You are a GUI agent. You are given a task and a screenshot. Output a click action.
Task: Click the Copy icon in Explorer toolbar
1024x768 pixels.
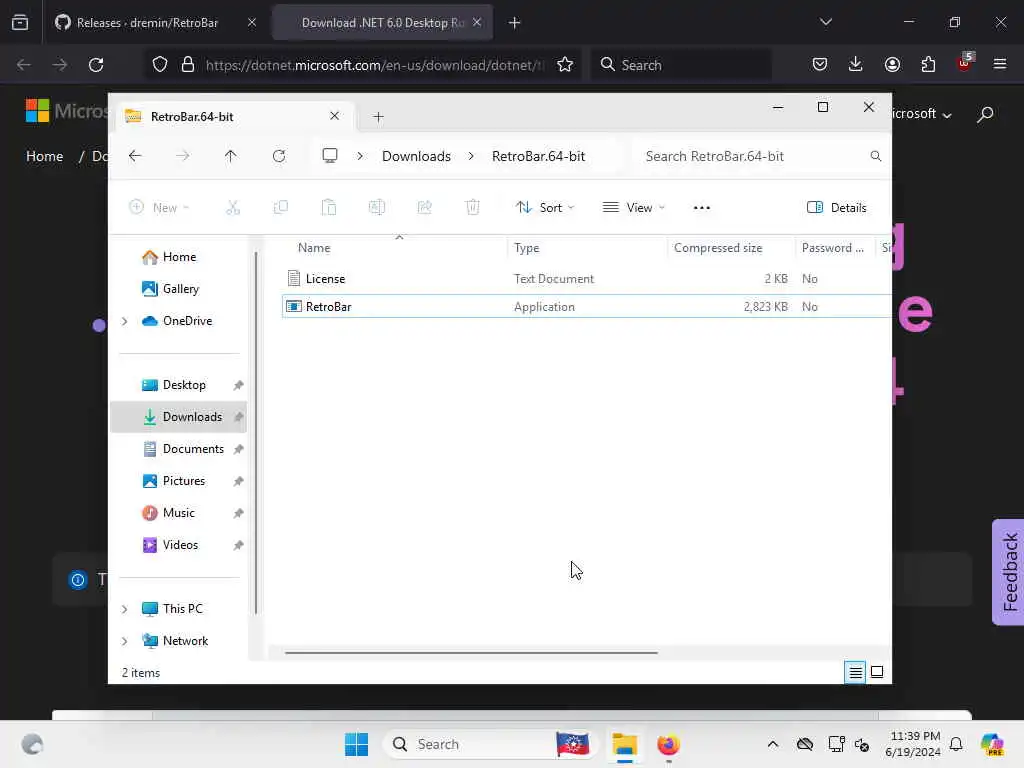[281, 208]
